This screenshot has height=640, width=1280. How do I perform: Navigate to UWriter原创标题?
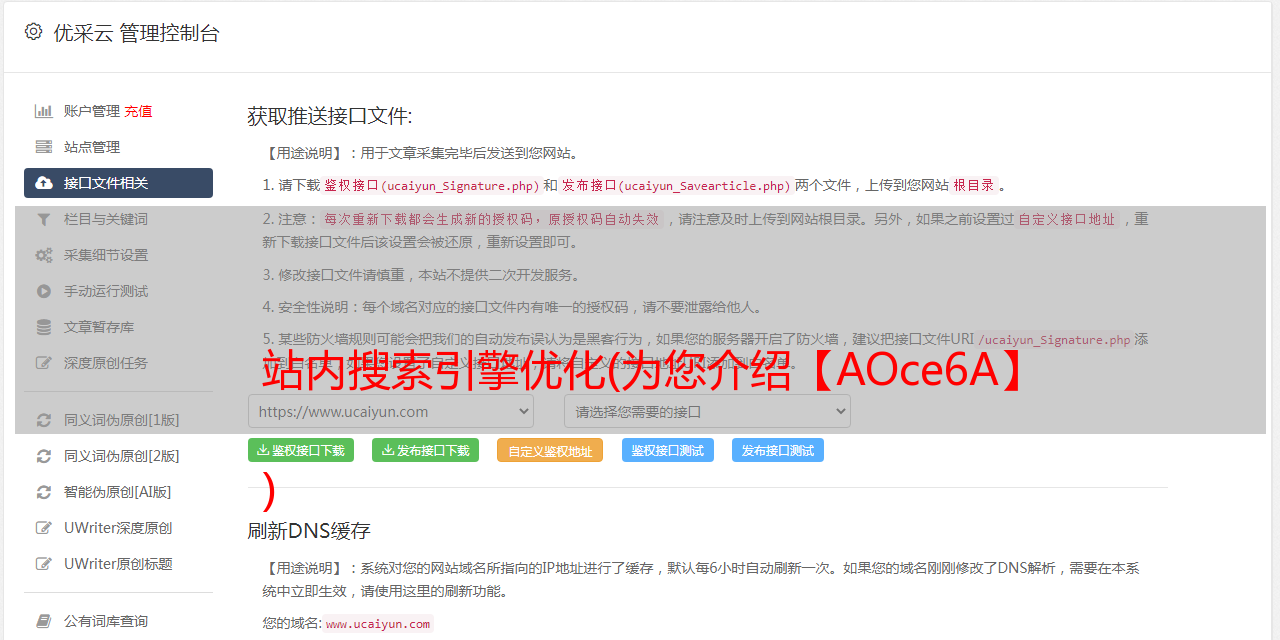click(118, 564)
